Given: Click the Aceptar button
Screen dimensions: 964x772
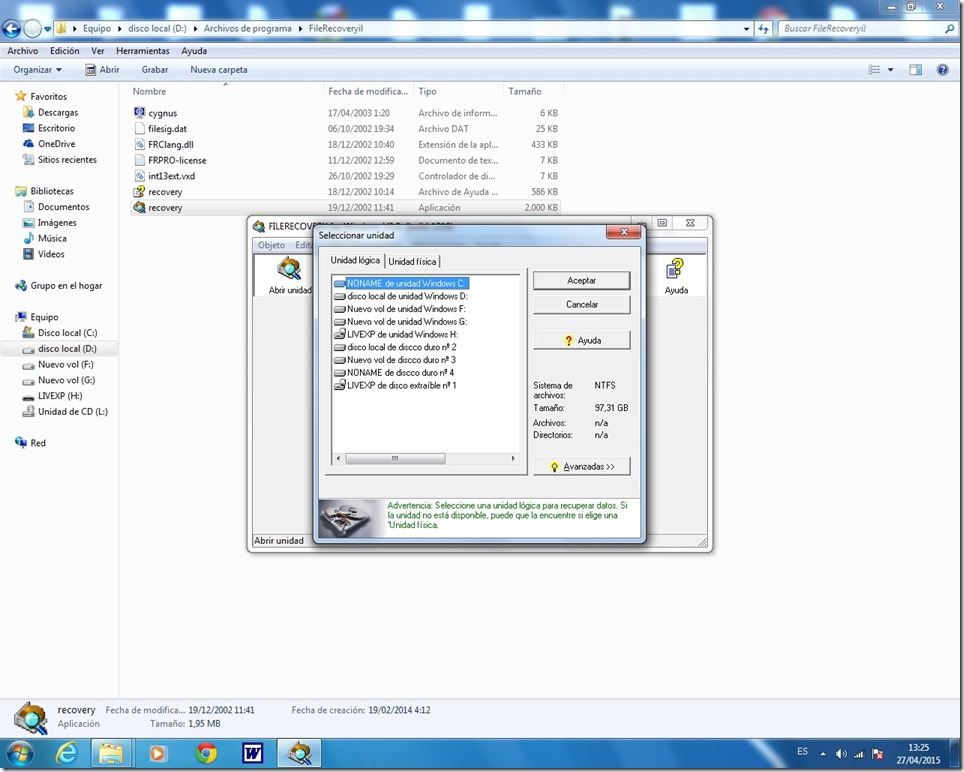Looking at the screenshot, I should (x=581, y=280).
